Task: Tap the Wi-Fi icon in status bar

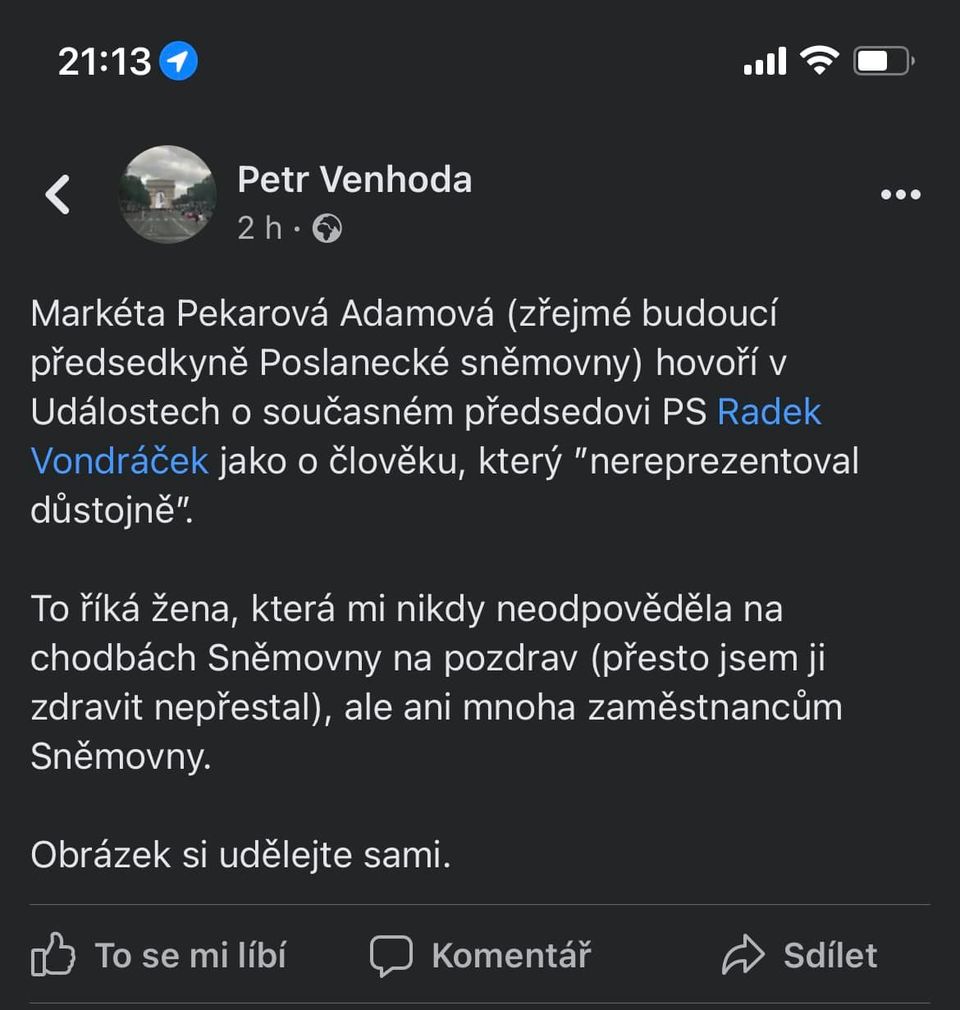Action: (819, 62)
